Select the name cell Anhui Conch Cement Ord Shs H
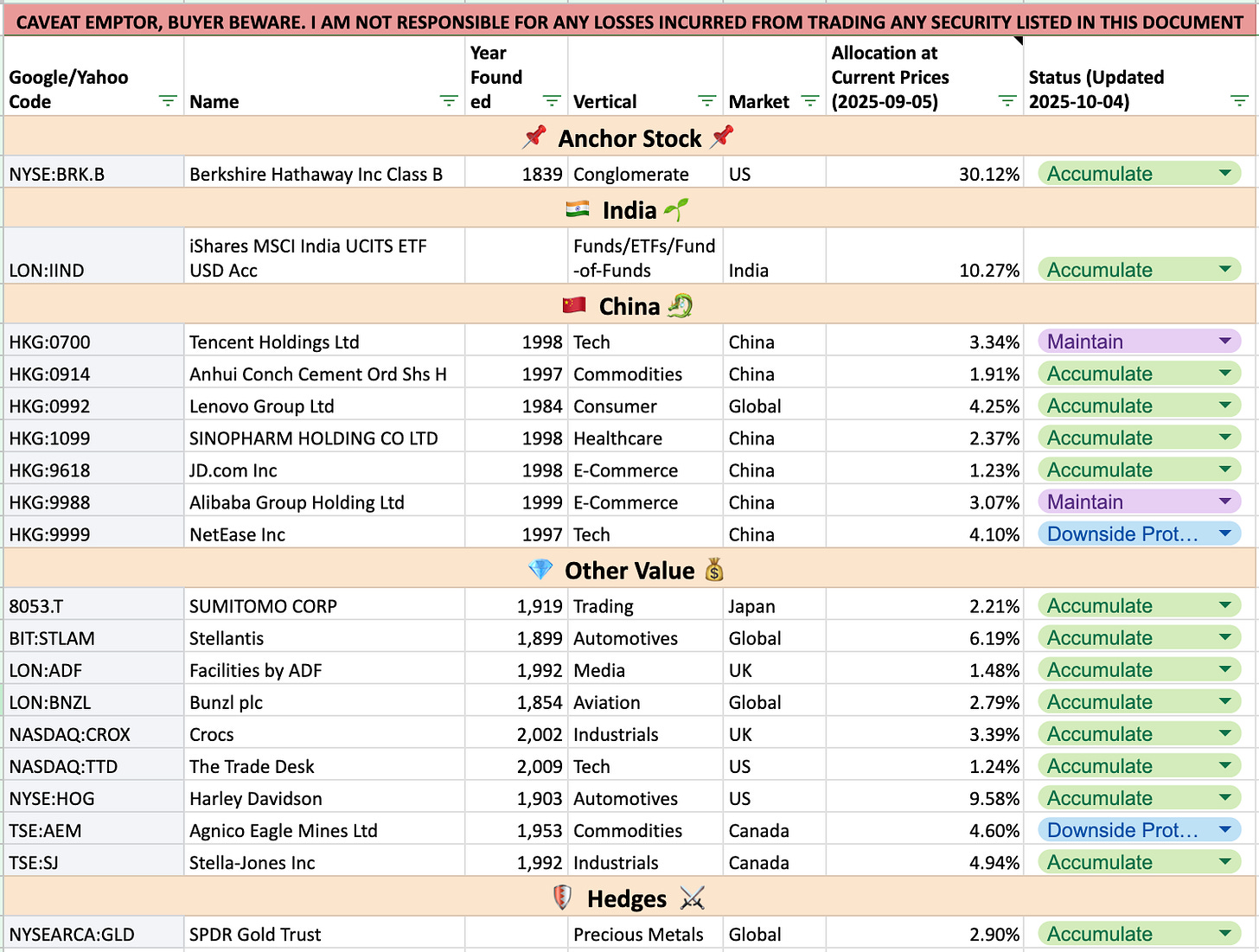Image resolution: width=1259 pixels, height=952 pixels. click(x=324, y=373)
